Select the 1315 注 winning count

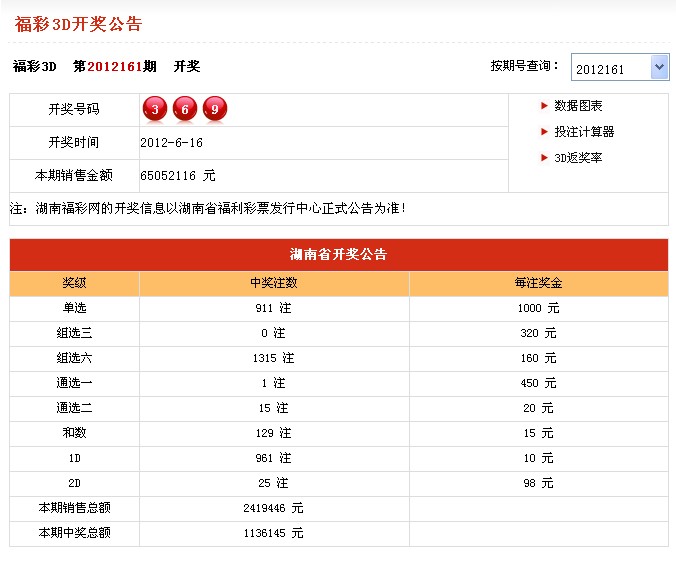pos(273,358)
